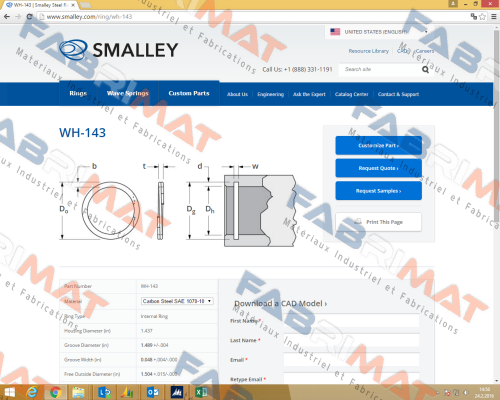Image resolution: width=500 pixels, height=400 pixels.
Task: Open the bar-chart app in taskbar
Action: pos(127,392)
